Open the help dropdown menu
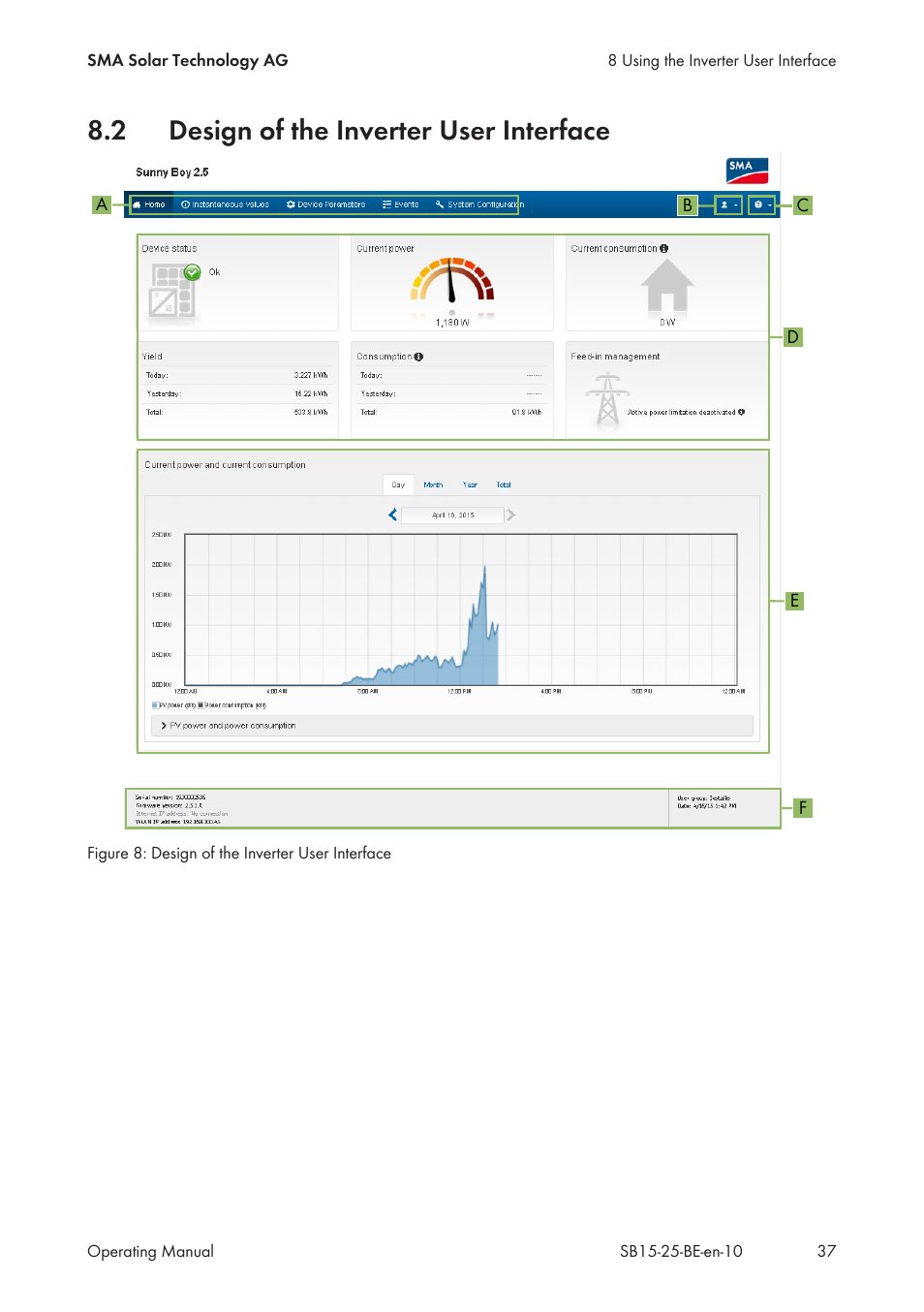 (762, 204)
